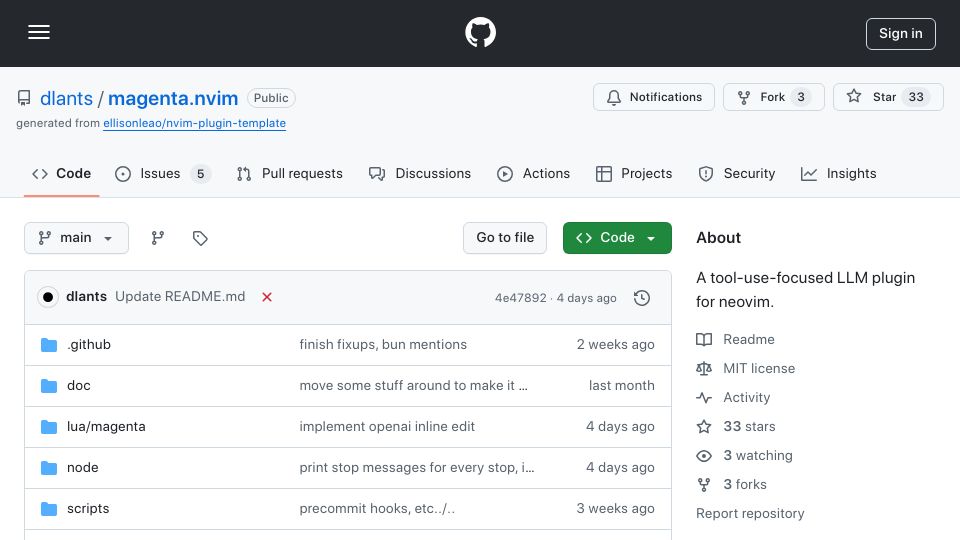Screen dimensions: 960x540
Task: Click '2 weeks ago' in .github row
Action: point(615,345)
